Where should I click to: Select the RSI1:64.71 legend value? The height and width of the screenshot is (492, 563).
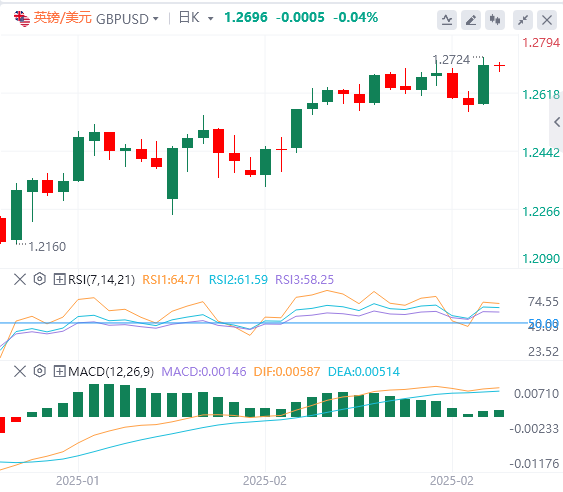point(171,279)
